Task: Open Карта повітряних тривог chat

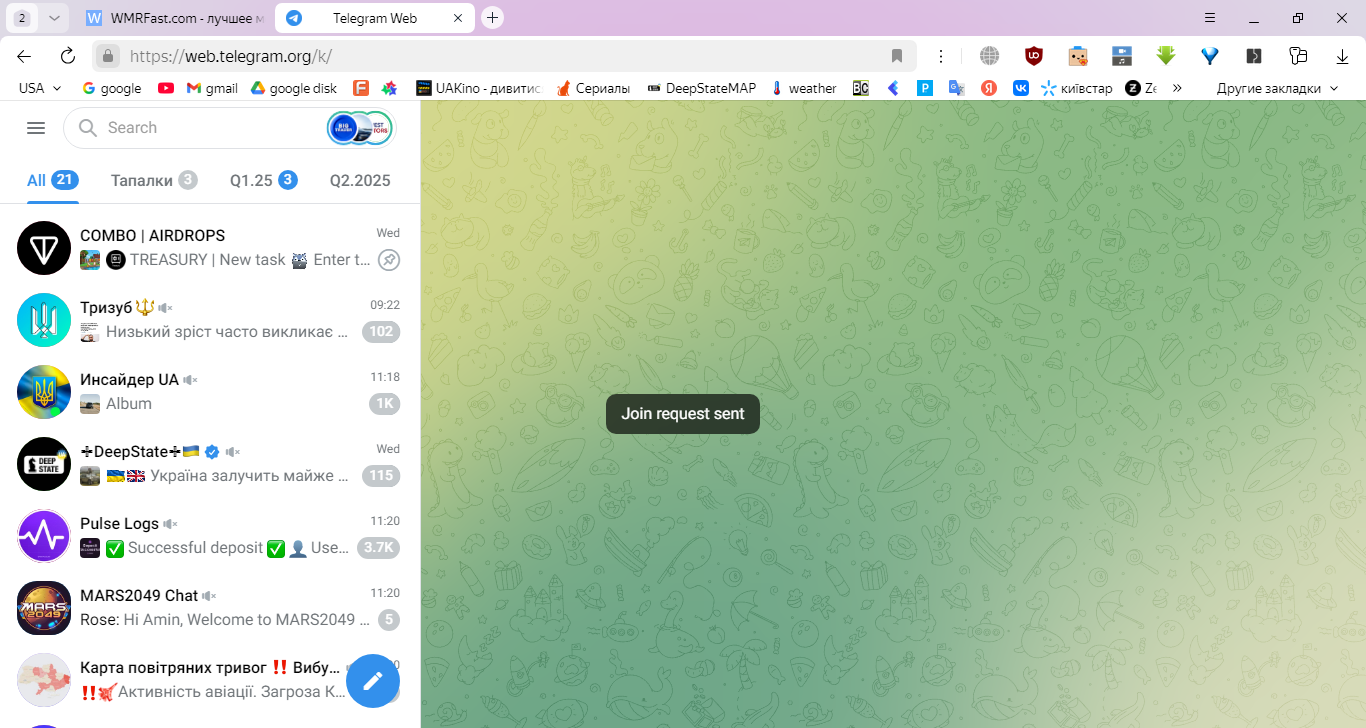Action: 209,679
